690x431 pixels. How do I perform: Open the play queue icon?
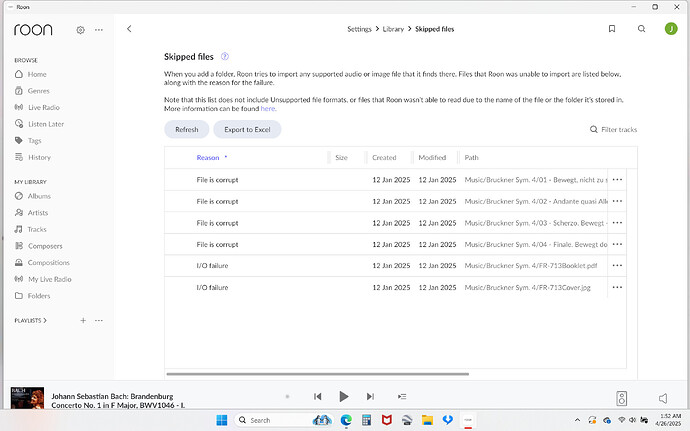tap(402, 397)
